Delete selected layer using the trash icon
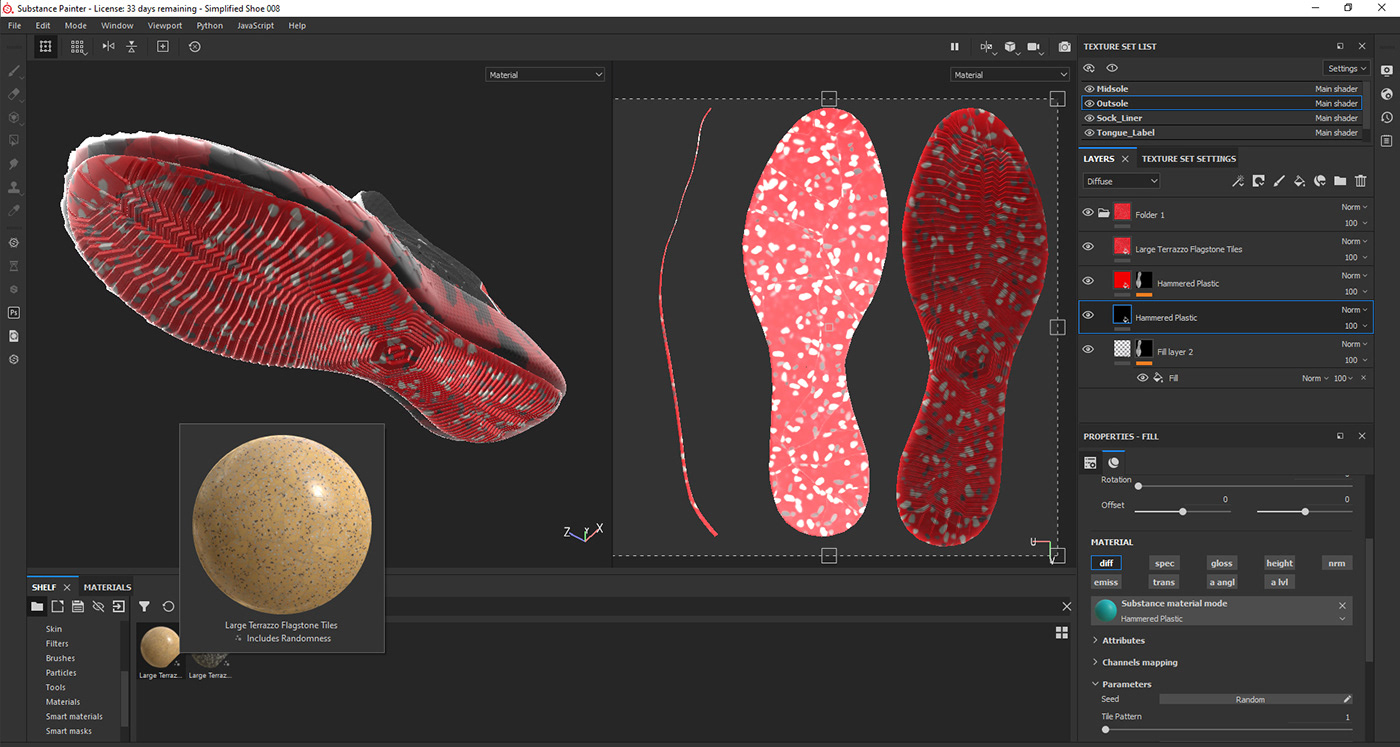 coord(1360,181)
